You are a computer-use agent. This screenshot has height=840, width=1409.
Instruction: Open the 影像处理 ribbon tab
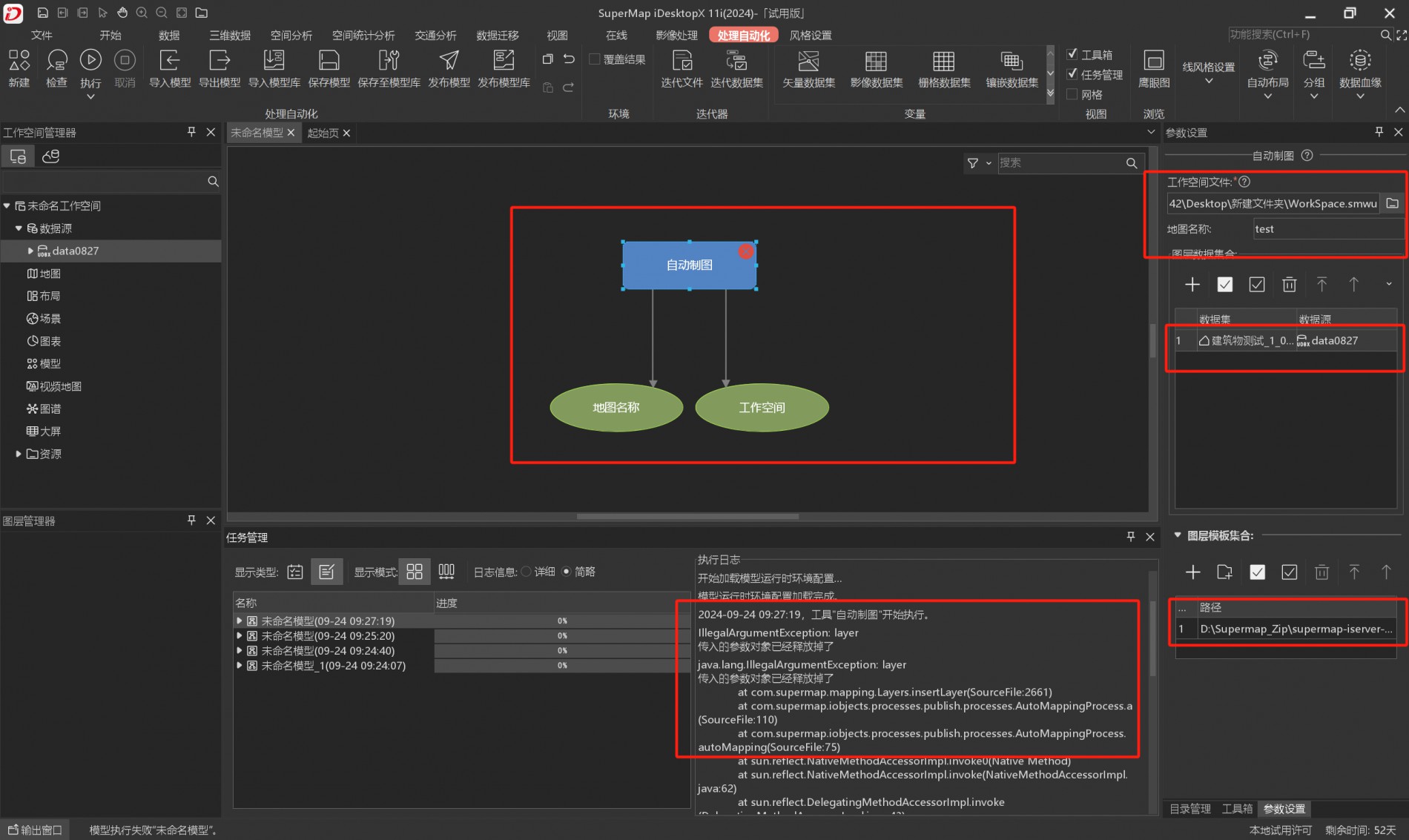(x=677, y=36)
